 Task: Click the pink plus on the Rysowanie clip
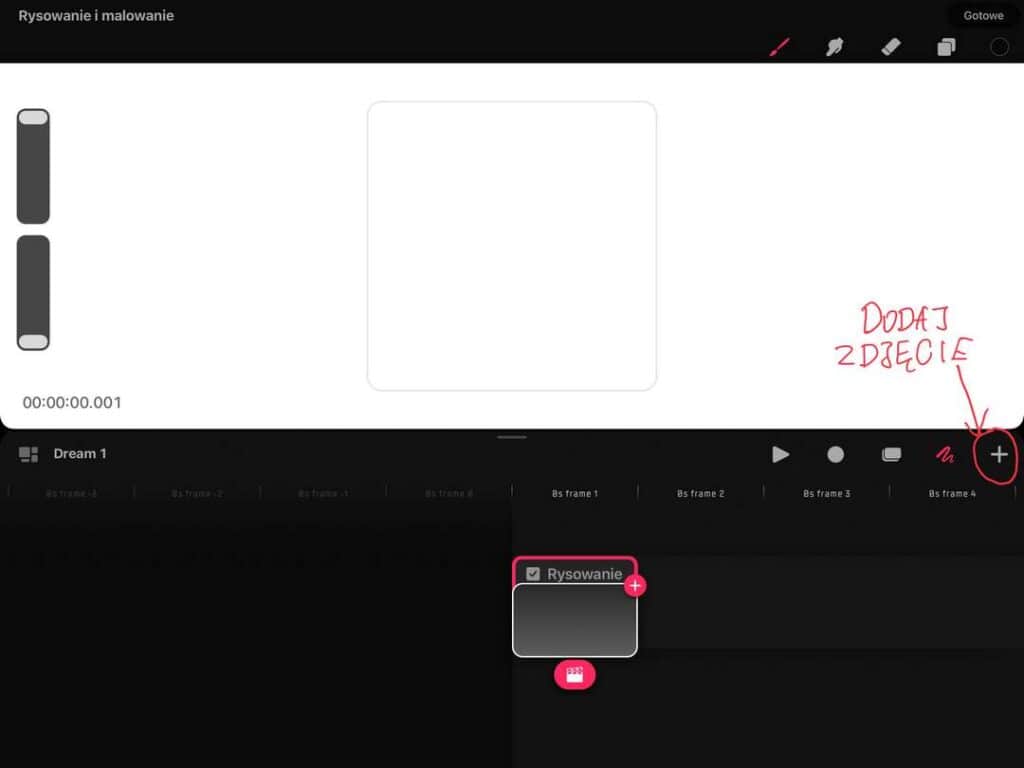pos(635,586)
